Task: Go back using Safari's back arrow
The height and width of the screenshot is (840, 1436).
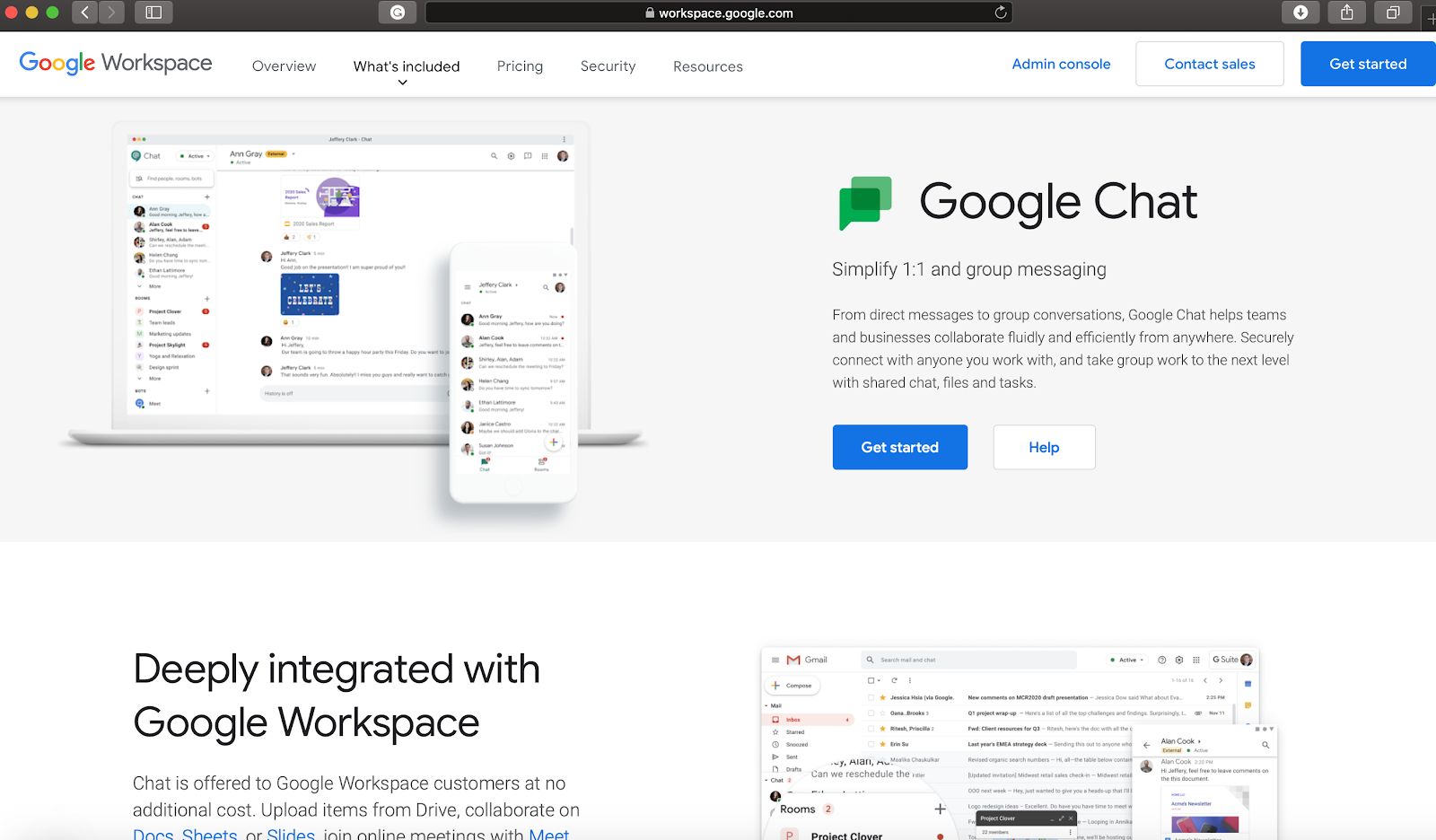Action: tap(84, 13)
